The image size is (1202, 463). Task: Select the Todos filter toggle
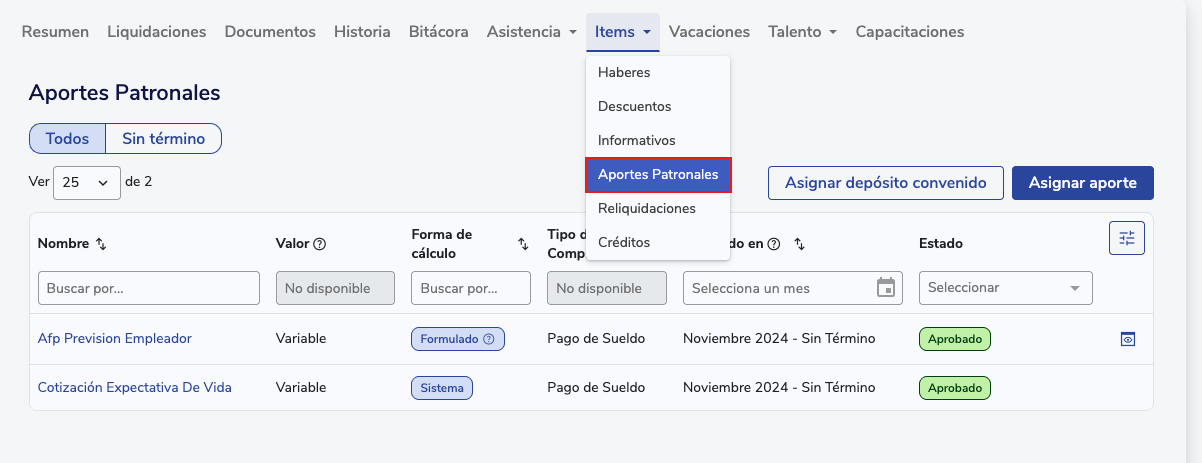tap(68, 139)
